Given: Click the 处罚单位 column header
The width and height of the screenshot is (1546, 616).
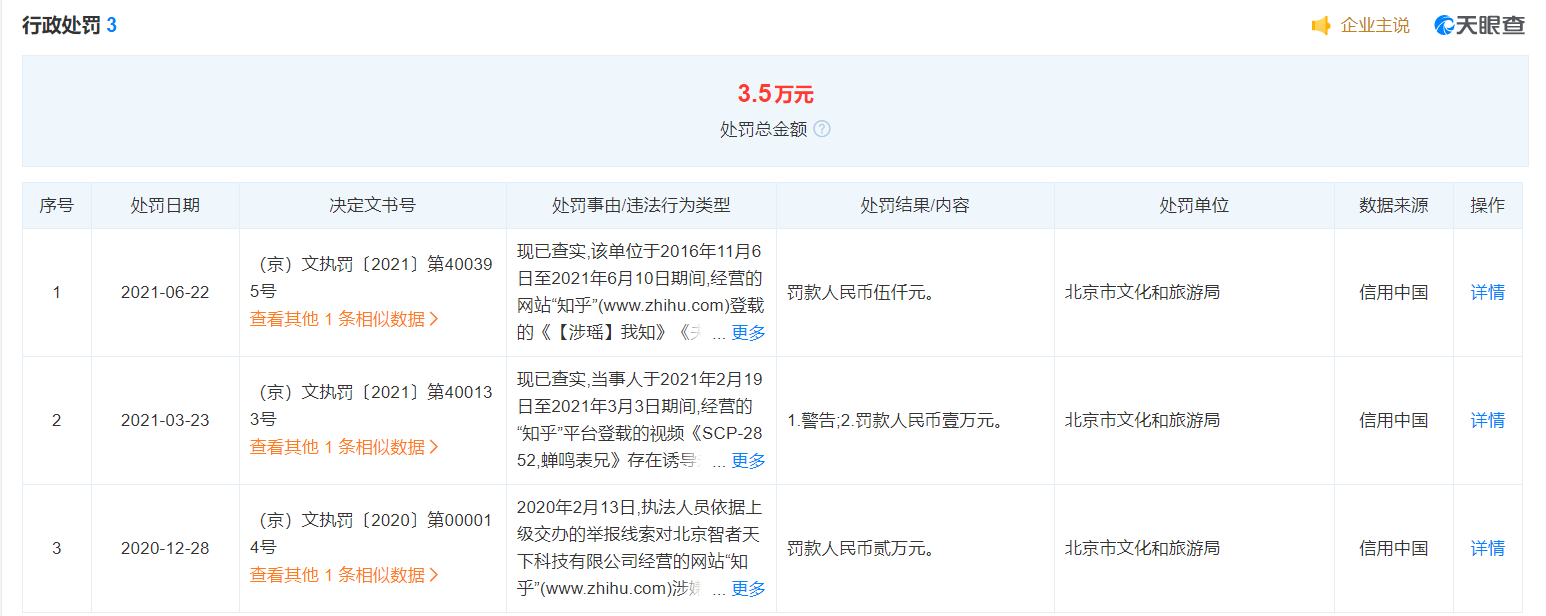Looking at the screenshot, I should tap(1194, 205).
